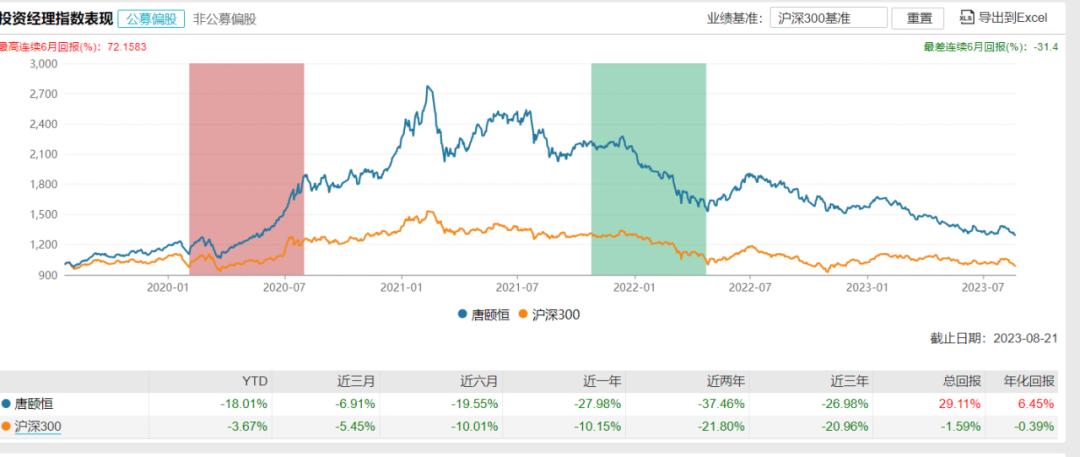Toggle the 唐颐恒 series in the chart legend
The width and height of the screenshot is (1080, 457).
[486, 314]
